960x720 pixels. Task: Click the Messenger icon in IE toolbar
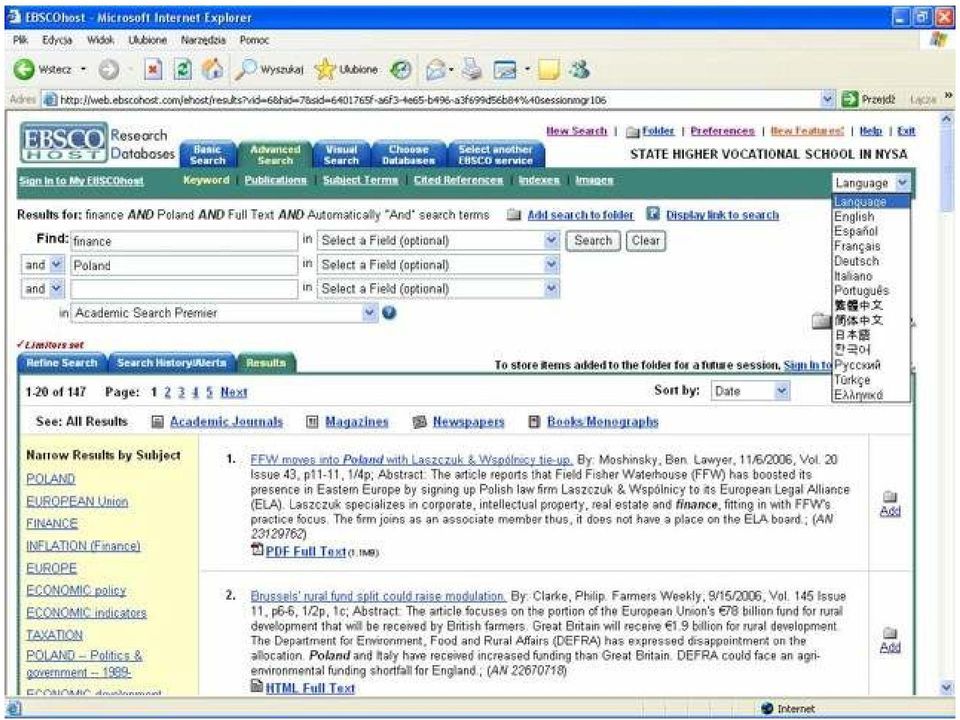tap(579, 70)
